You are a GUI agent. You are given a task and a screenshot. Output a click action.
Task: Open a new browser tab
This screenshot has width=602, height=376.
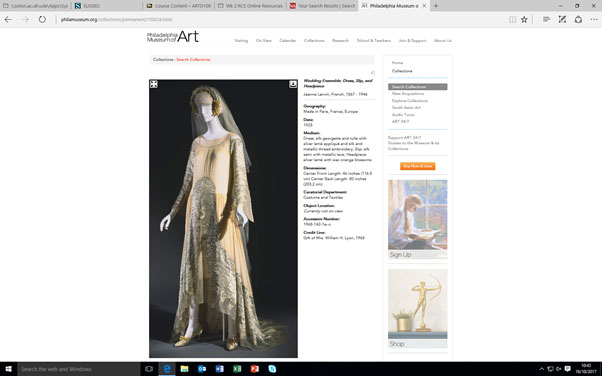click(x=436, y=6)
